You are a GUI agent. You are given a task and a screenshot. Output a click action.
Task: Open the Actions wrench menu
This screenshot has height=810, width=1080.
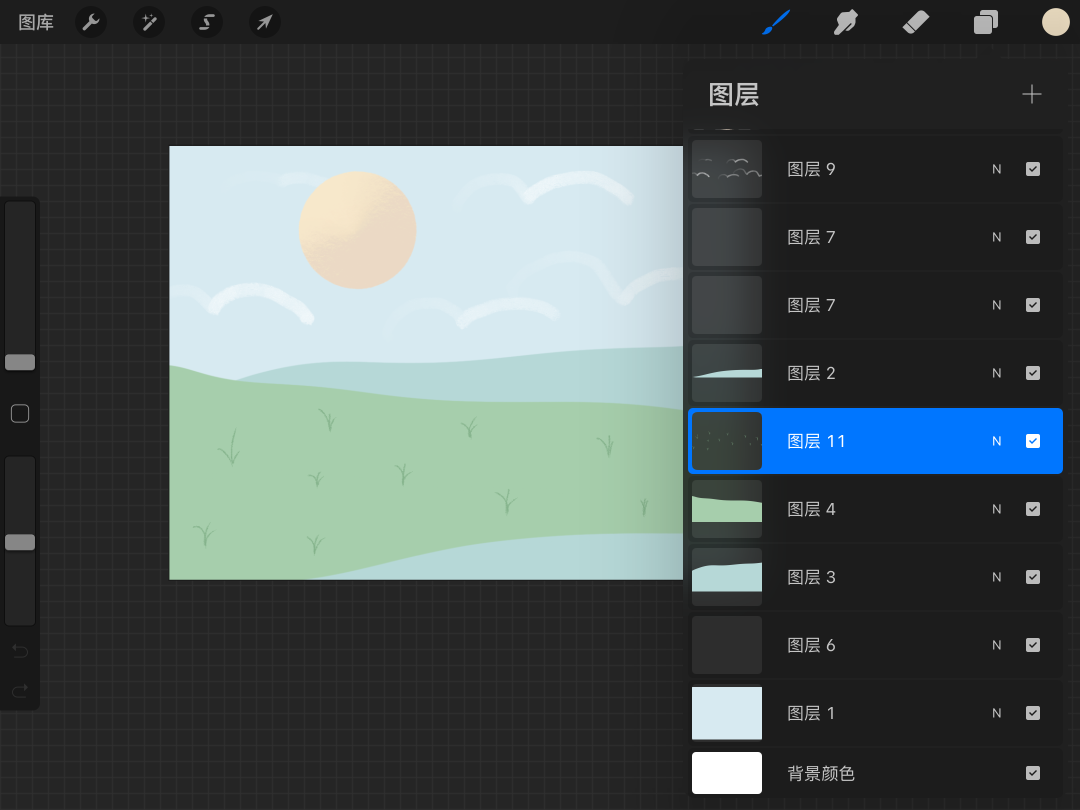tap(91, 22)
